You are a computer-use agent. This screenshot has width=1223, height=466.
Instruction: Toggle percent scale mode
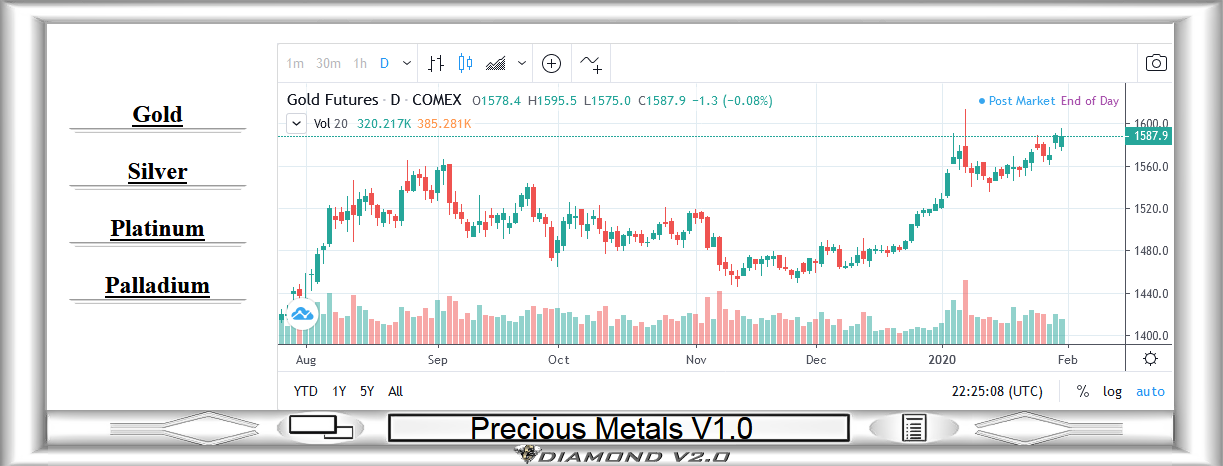(1082, 392)
